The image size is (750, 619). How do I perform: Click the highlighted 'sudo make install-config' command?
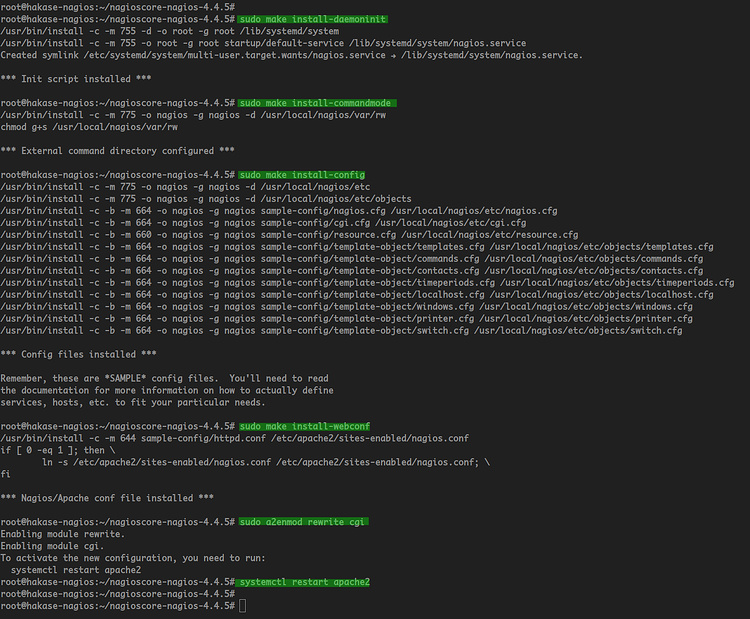pyautogui.click(x=303, y=175)
